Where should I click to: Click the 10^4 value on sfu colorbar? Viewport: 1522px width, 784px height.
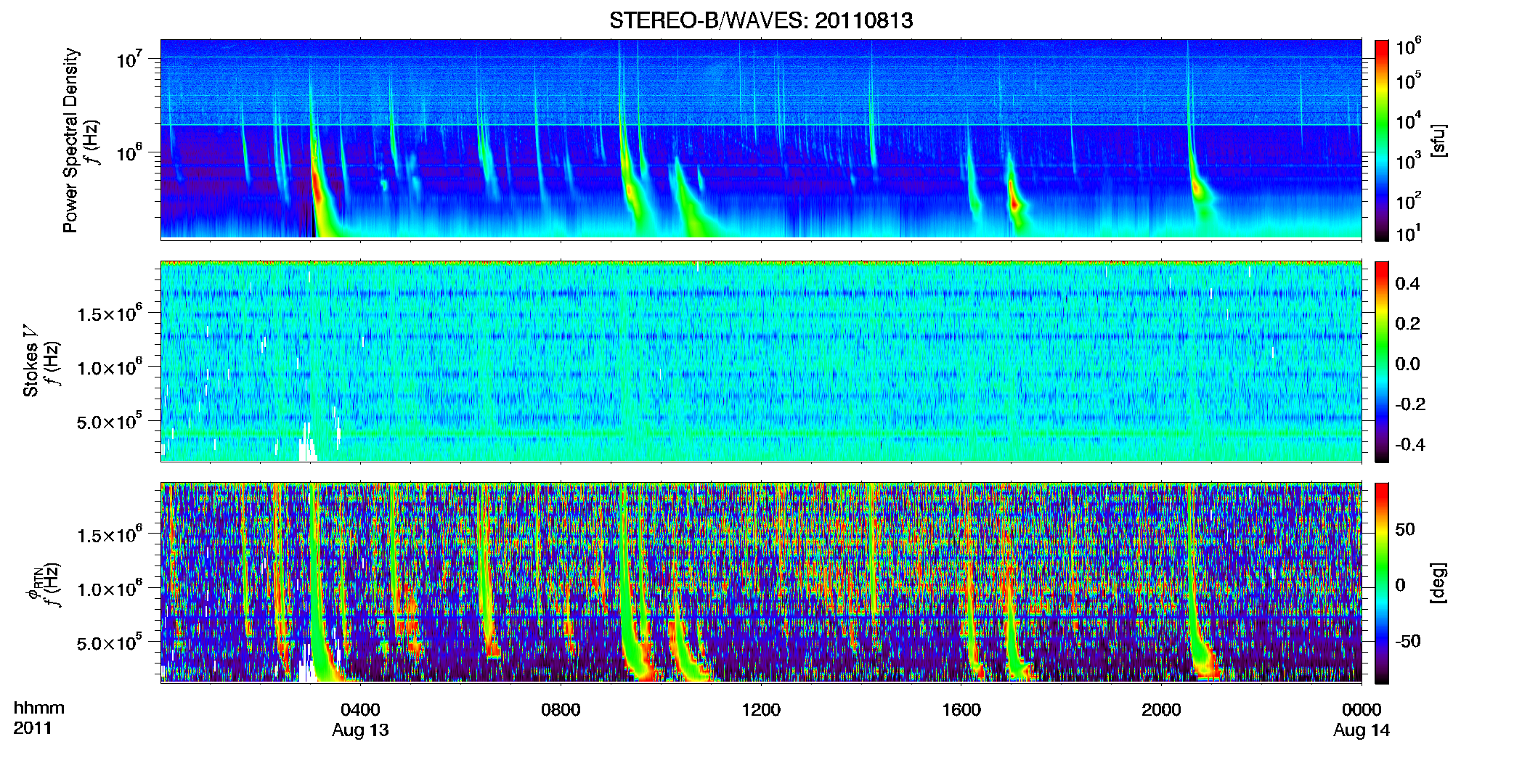[x=1409, y=121]
